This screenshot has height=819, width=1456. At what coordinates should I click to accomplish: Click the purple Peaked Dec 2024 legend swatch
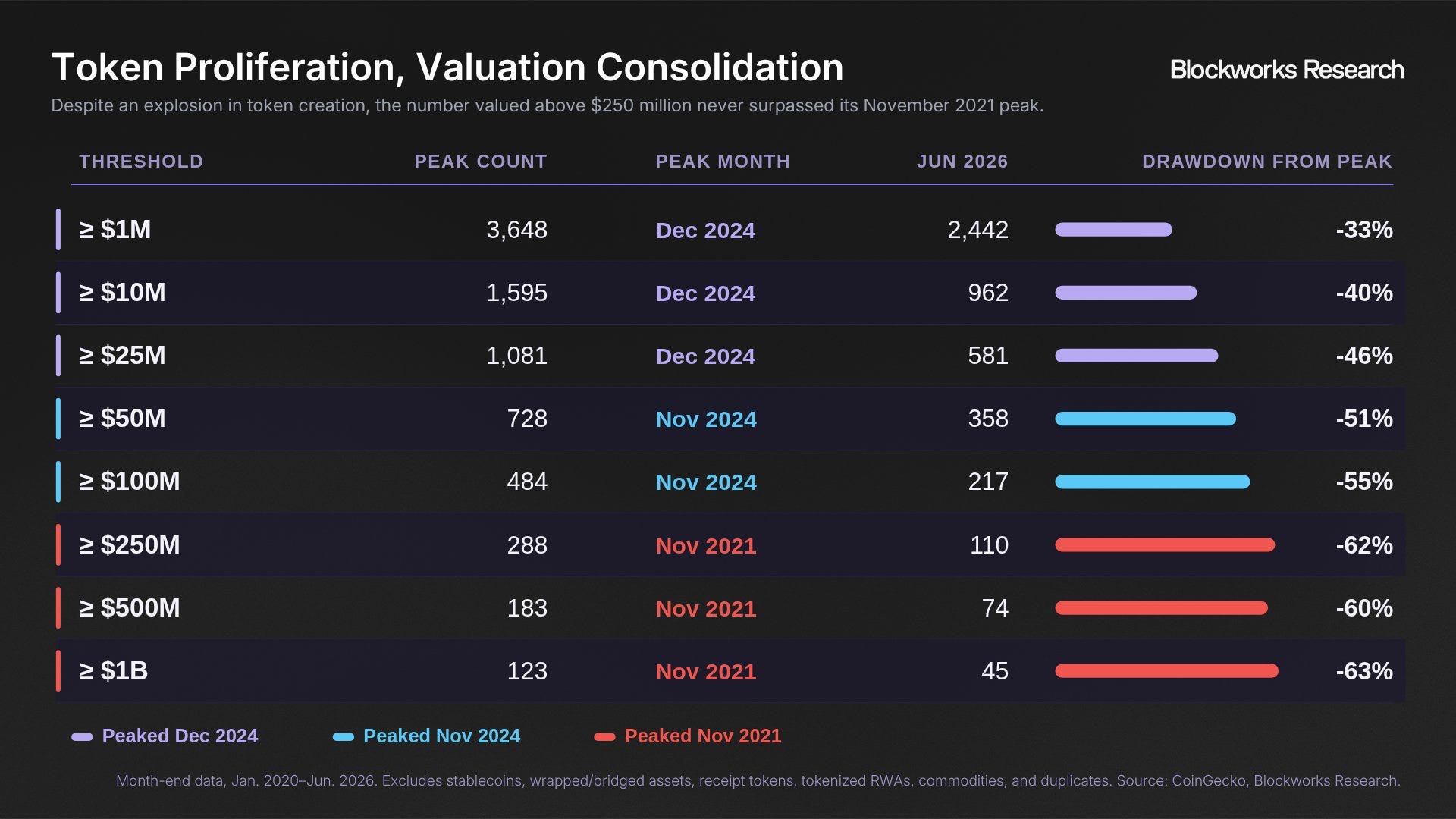coord(82,736)
